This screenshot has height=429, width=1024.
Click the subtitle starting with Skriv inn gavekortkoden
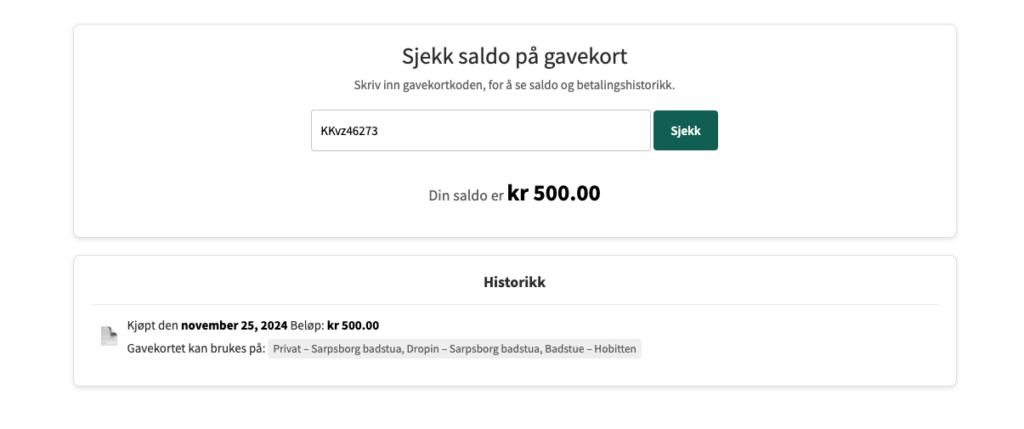click(x=514, y=85)
